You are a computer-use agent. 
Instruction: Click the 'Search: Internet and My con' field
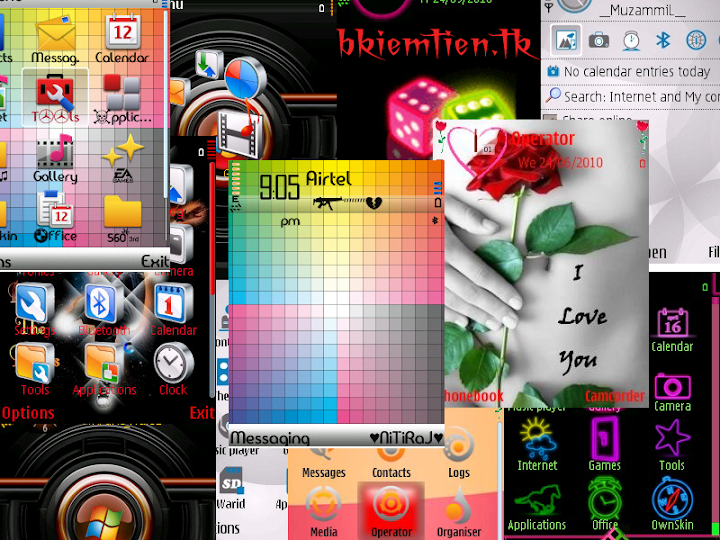tap(630, 96)
